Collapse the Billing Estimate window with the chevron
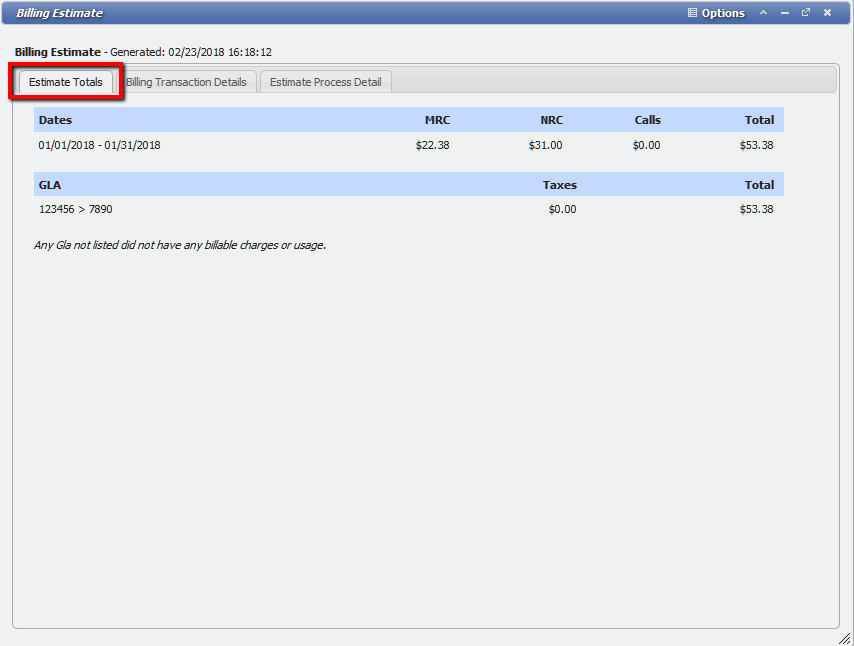The height and width of the screenshot is (646, 854). pos(762,13)
